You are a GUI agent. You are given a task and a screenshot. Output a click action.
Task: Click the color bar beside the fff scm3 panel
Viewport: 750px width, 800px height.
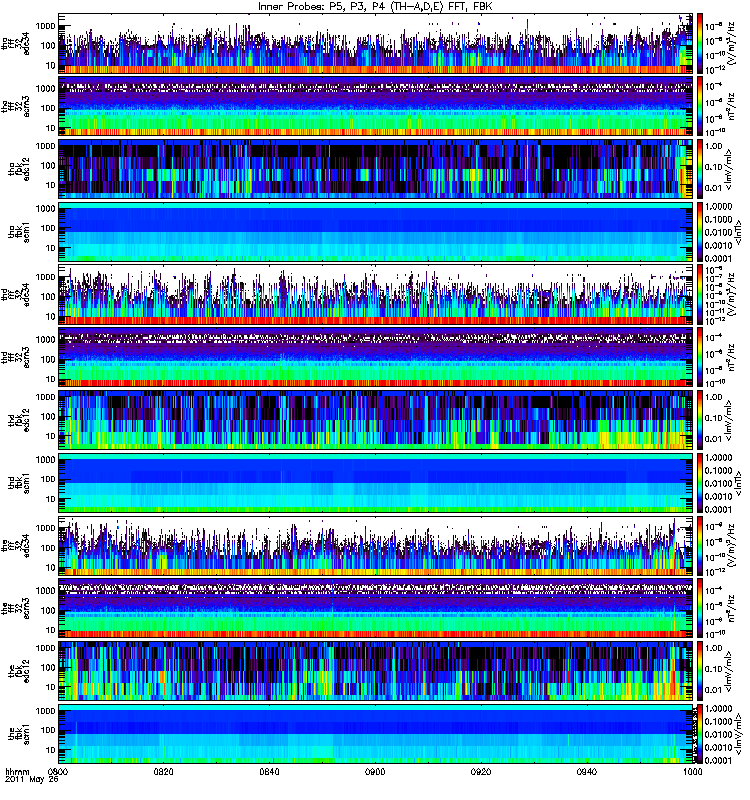699,609
